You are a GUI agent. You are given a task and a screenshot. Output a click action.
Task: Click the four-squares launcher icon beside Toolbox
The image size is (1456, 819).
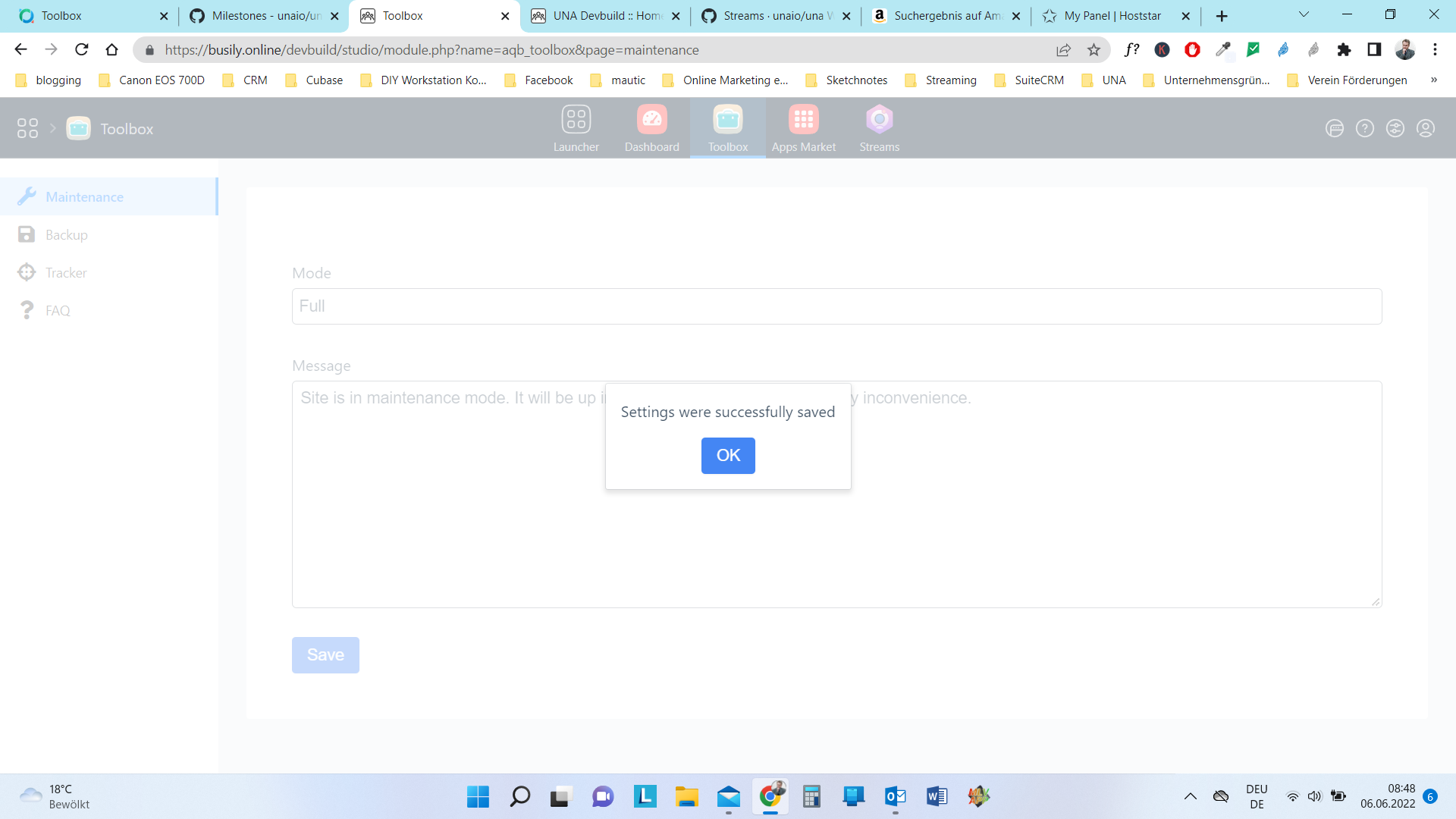tap(27, 129)
